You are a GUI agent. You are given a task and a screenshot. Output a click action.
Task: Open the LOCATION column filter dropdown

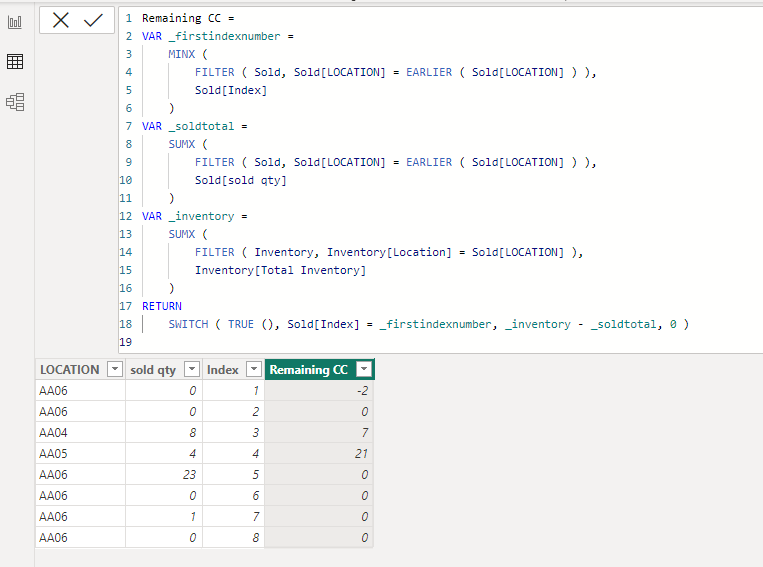pyautogui.click(x=115, y=369)
